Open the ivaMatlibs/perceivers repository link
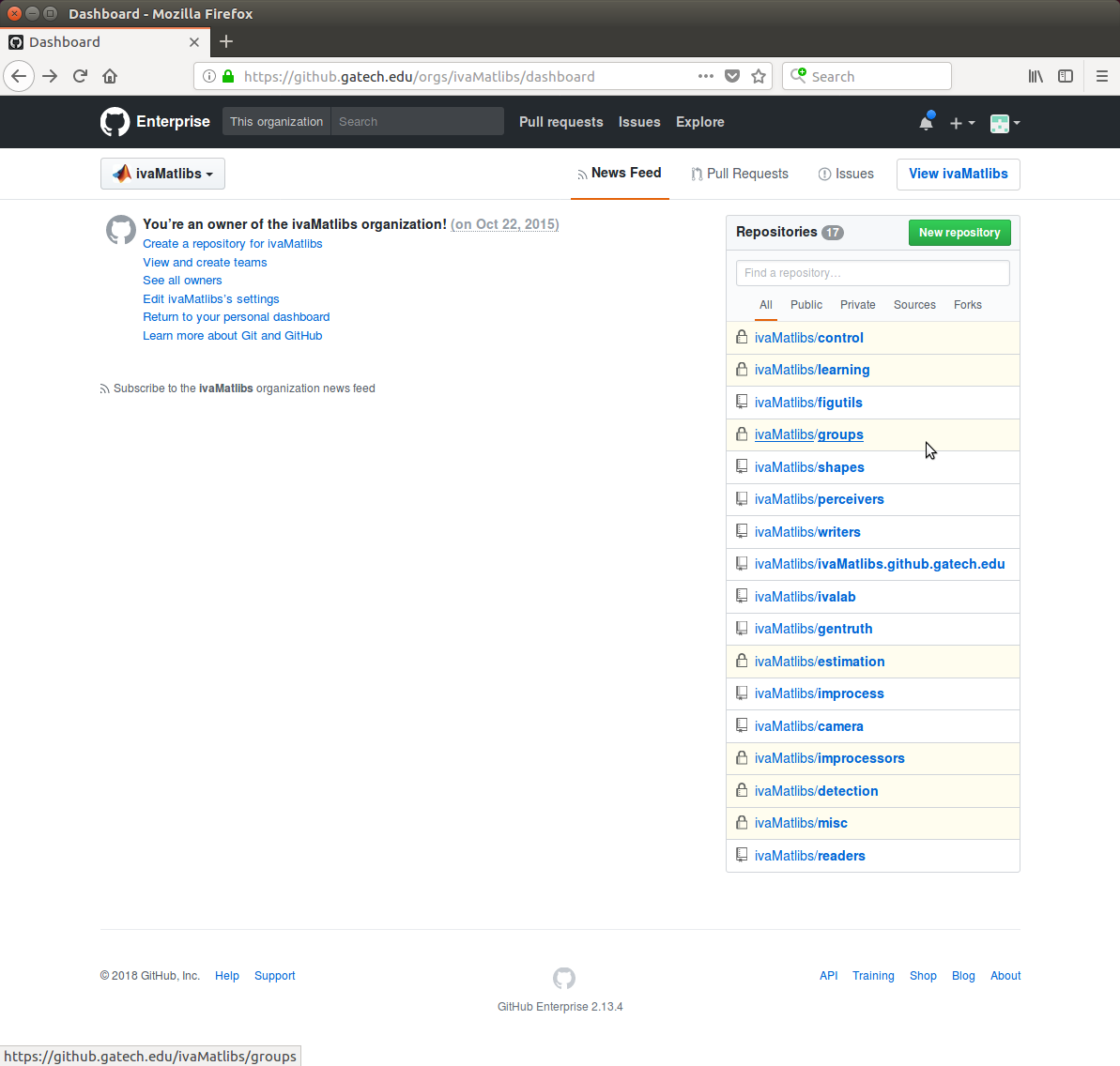 coord(819,499)
